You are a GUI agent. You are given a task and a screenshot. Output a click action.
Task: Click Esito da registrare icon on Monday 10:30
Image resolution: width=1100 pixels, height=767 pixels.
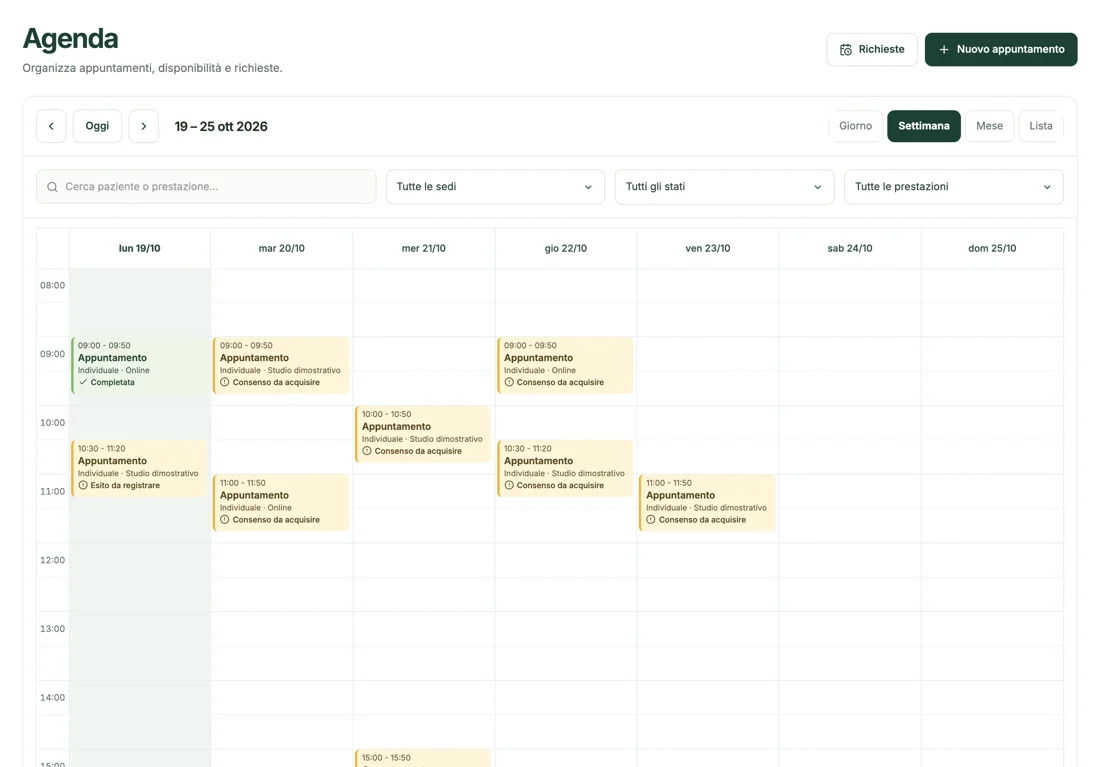click(x=83, y=486)
